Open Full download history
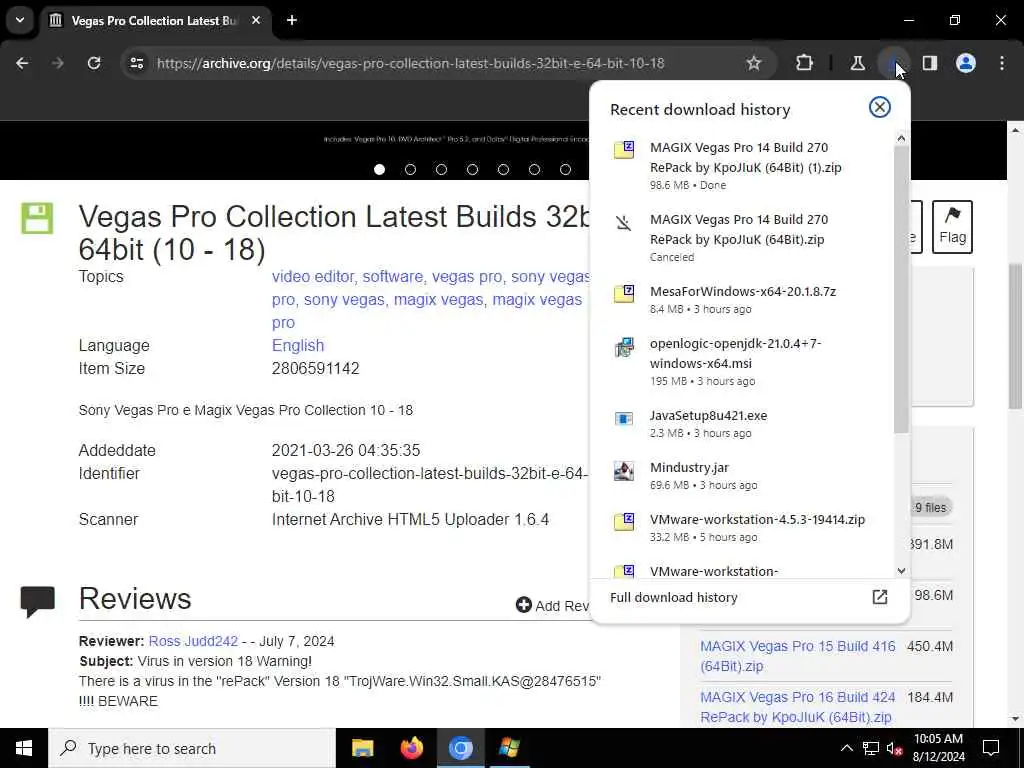 (x=749, y=598)
